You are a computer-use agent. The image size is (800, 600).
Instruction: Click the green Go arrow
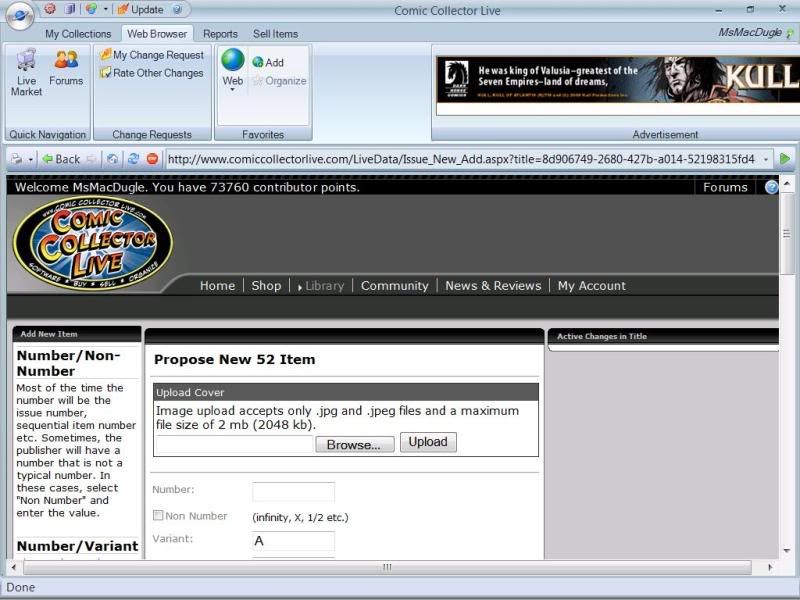point(785,159)
